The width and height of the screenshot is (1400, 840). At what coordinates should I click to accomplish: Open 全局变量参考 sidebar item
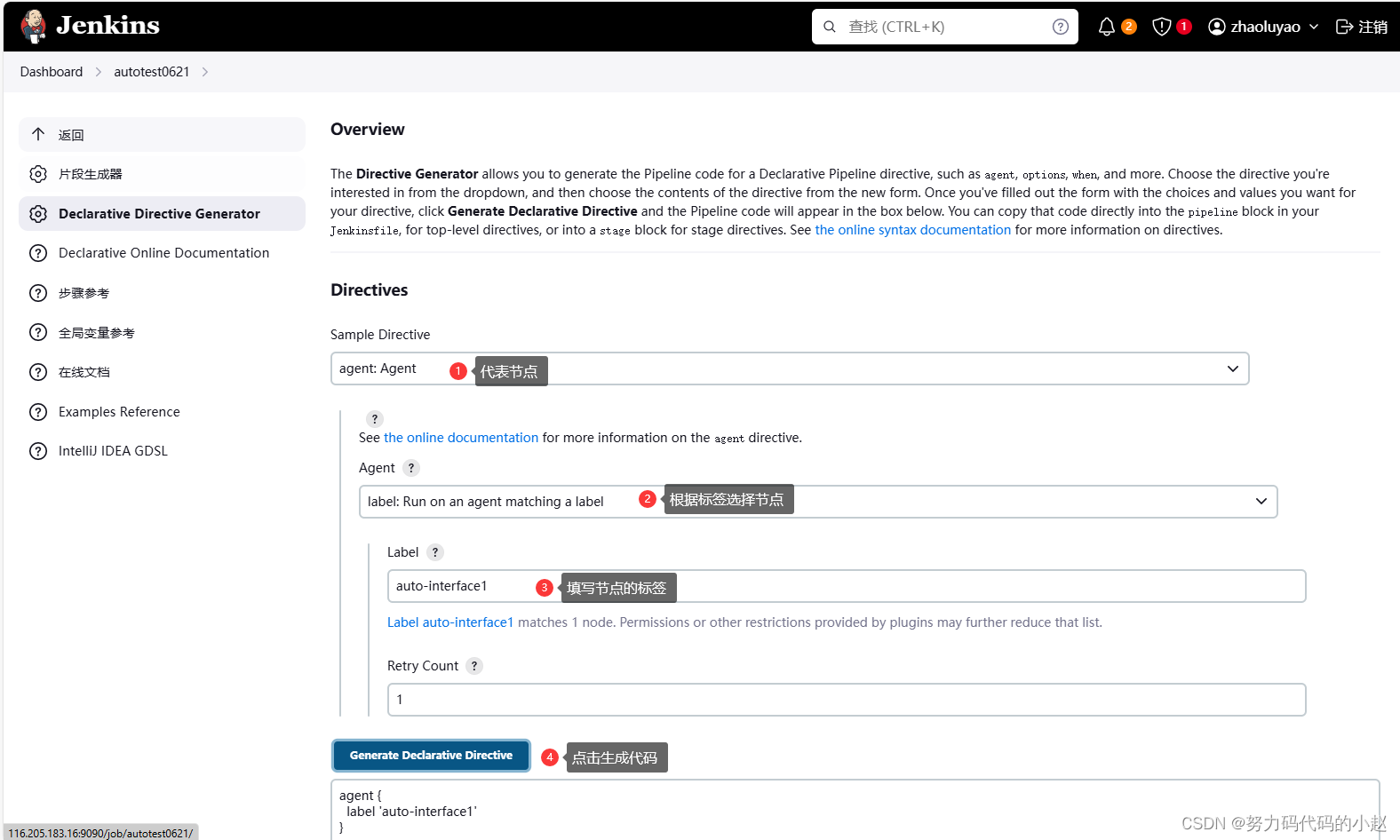[x=162, y=332]
